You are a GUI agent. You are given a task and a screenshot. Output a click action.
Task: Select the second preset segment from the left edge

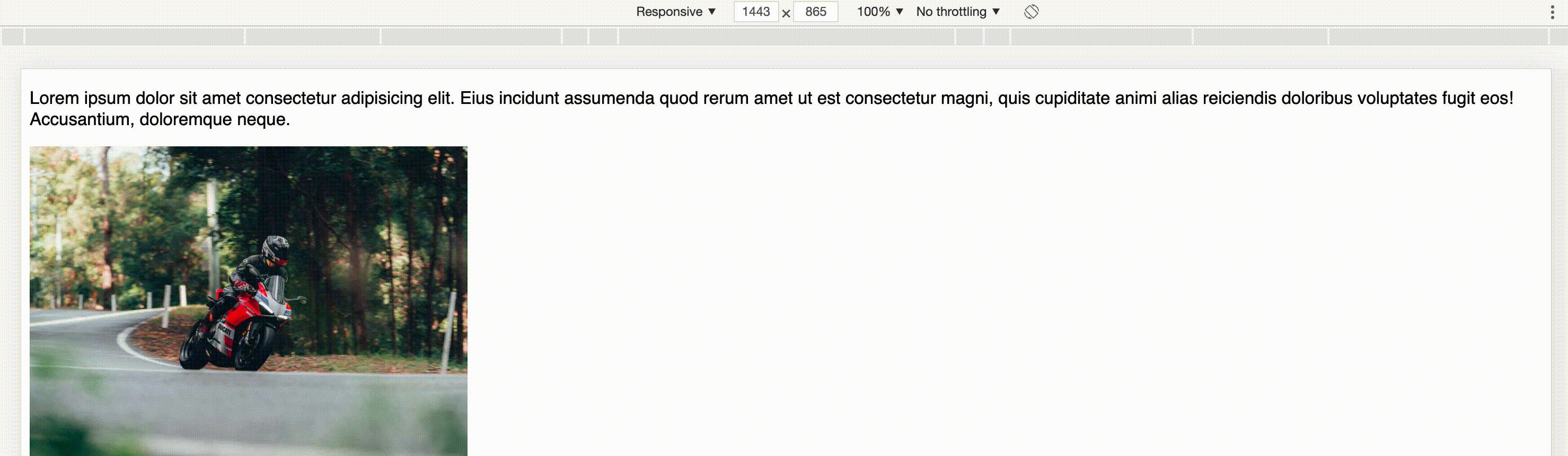[x=135, y=37]
